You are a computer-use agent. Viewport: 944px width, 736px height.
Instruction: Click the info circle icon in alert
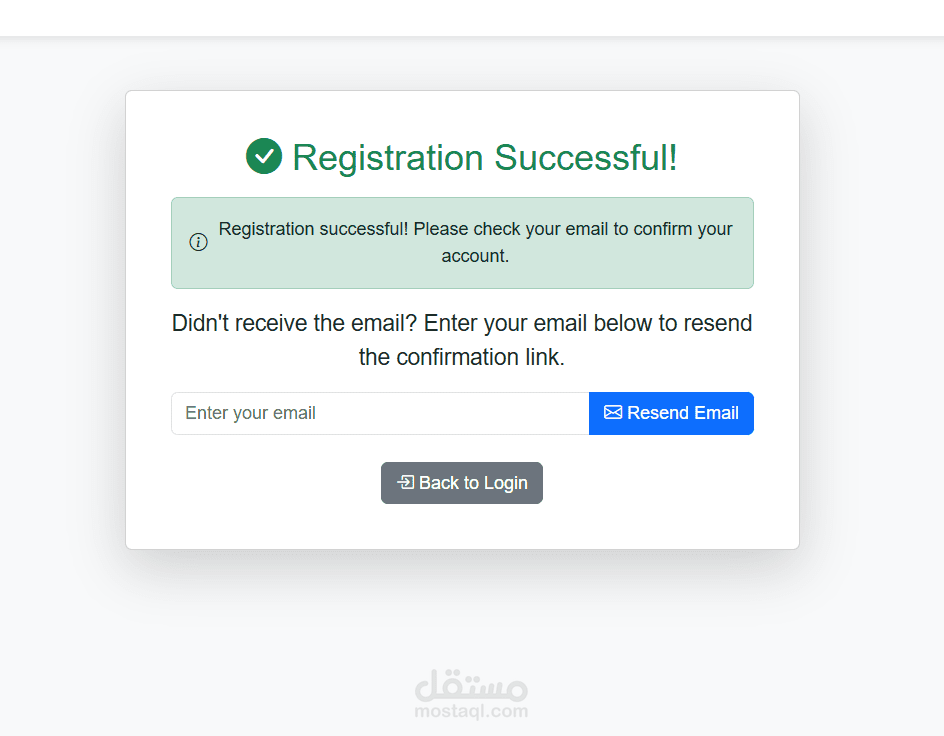pyautogui.click(x=198, y=242)
